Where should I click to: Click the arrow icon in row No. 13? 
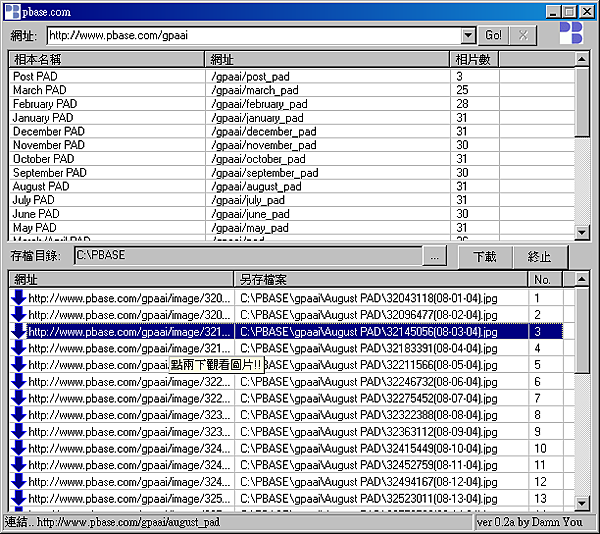tap(18, 498)
